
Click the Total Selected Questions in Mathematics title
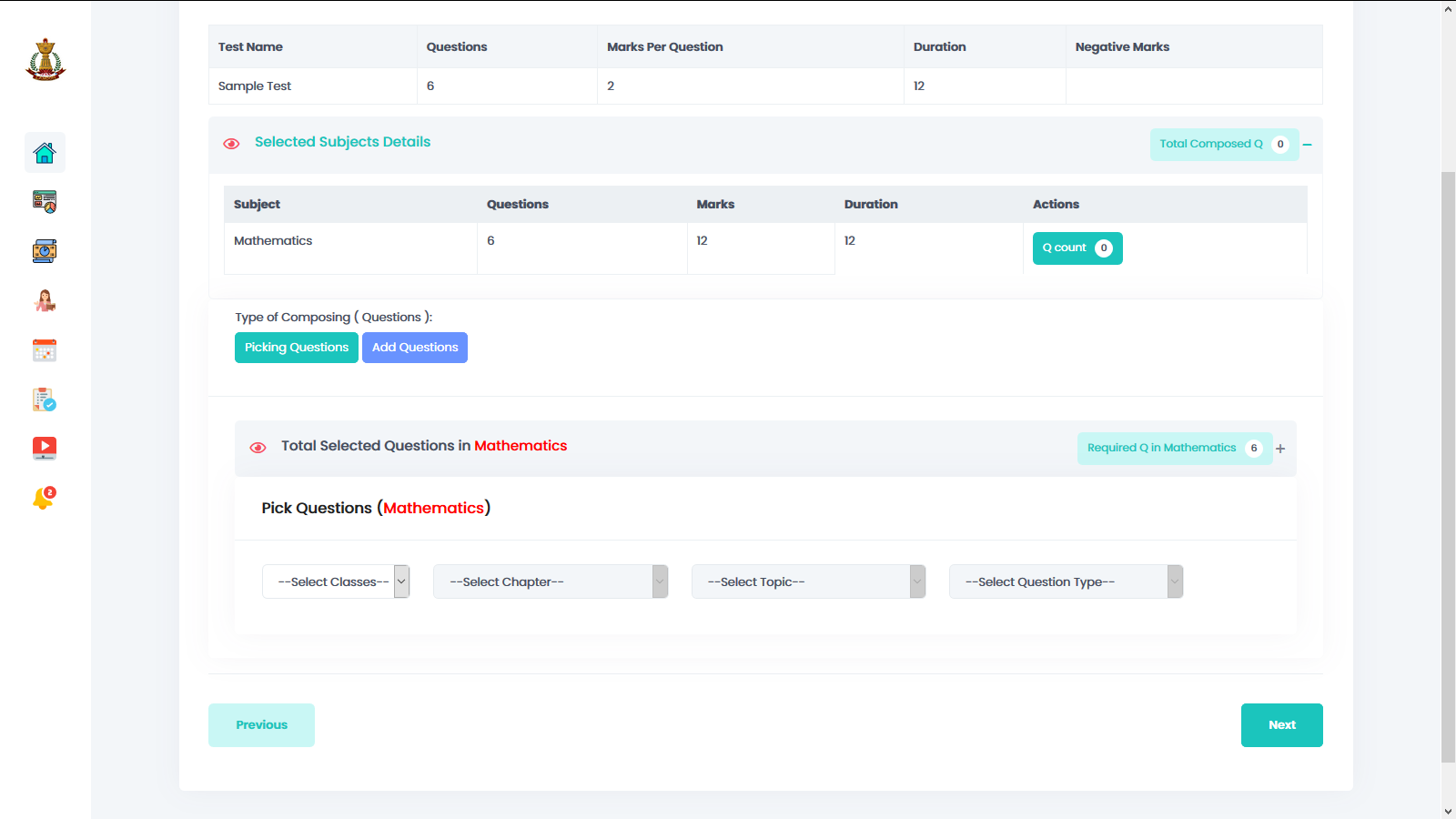pos(424,446)
